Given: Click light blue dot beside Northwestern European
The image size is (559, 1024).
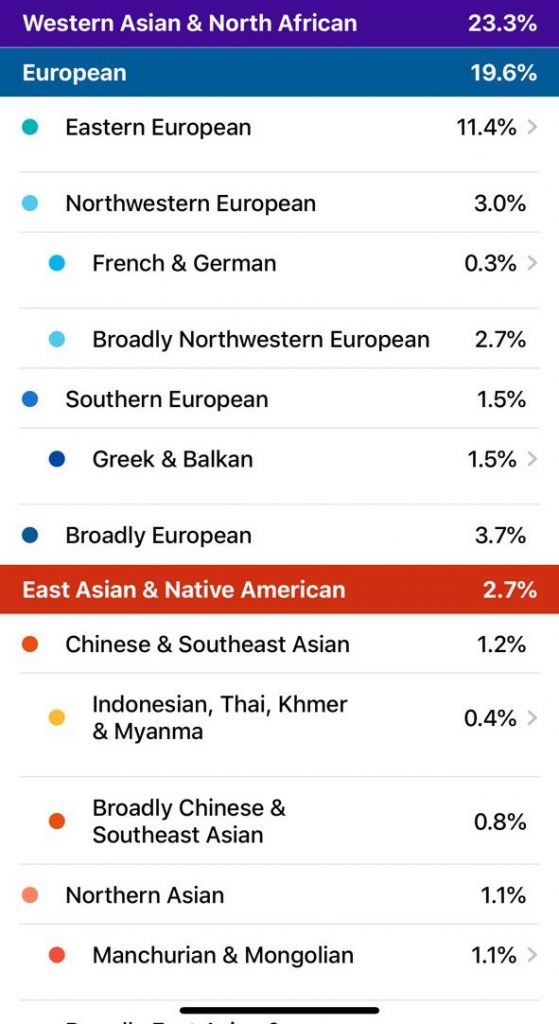Looking at the screenshot, I should tap(30, 204).
